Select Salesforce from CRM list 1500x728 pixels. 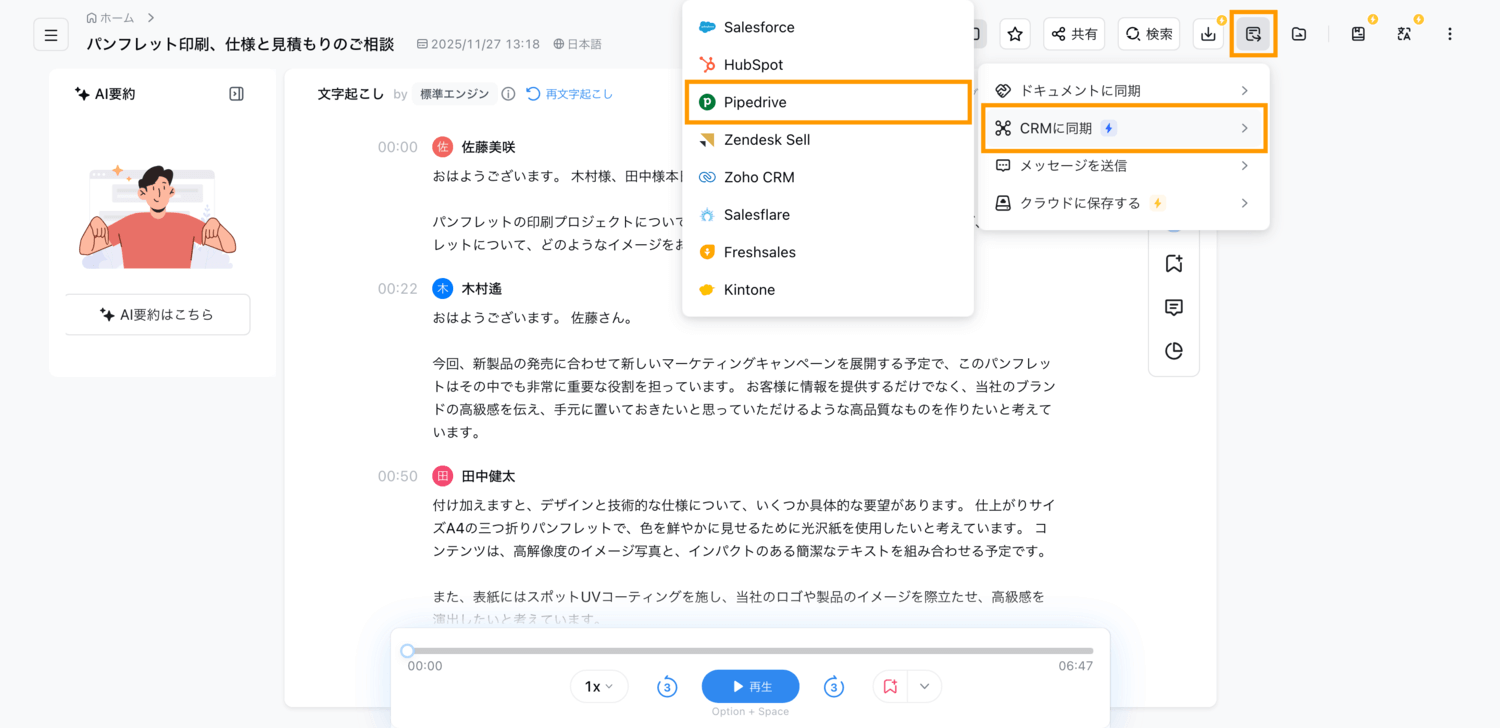click(x=828, y=27)
